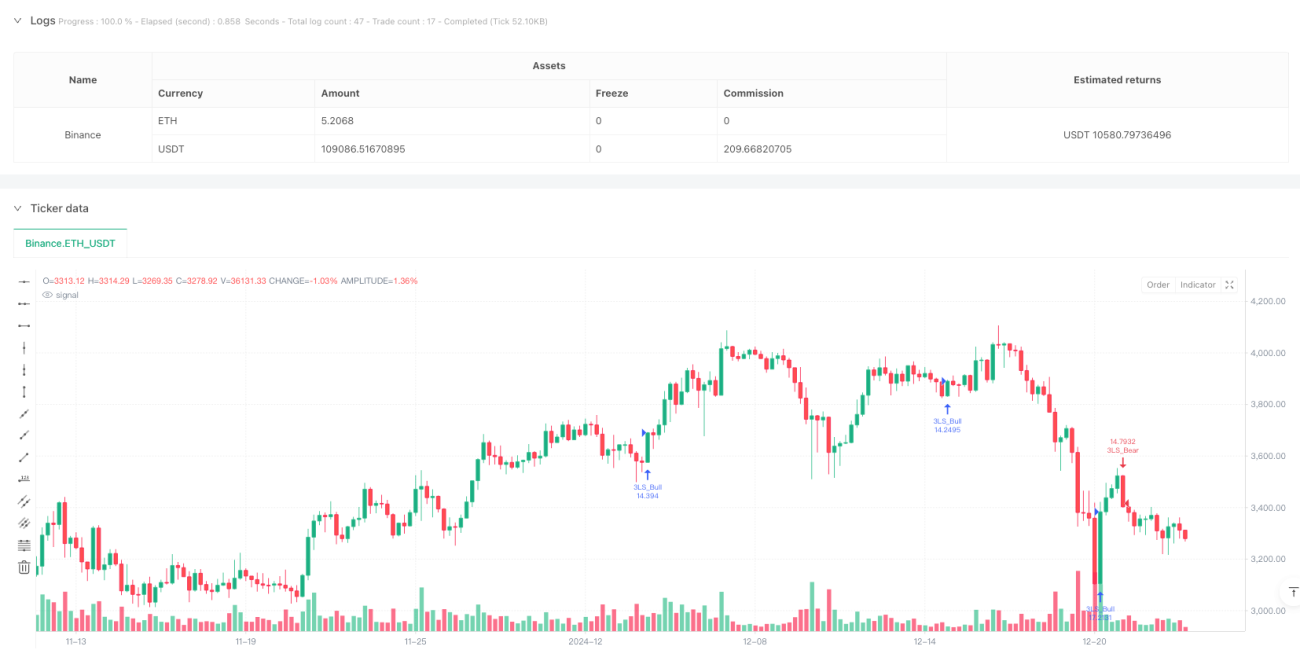Select the horizontal segment drawing tool
The image size is (1300, 650).
pyautogui.click(x=24, y=326)
